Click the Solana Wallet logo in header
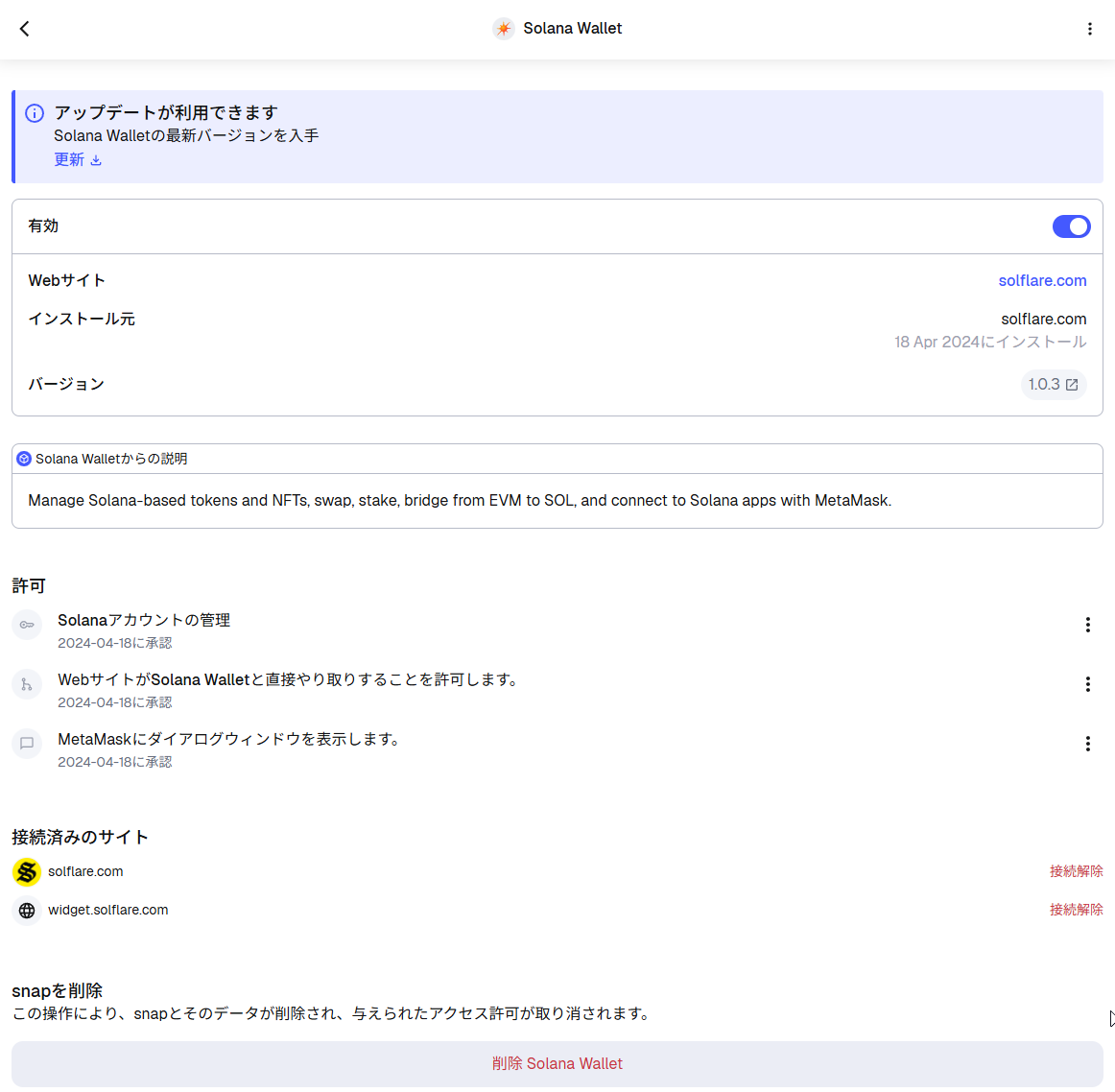Viewport: 1115px width, 1092px height. [x=504, y=29]
